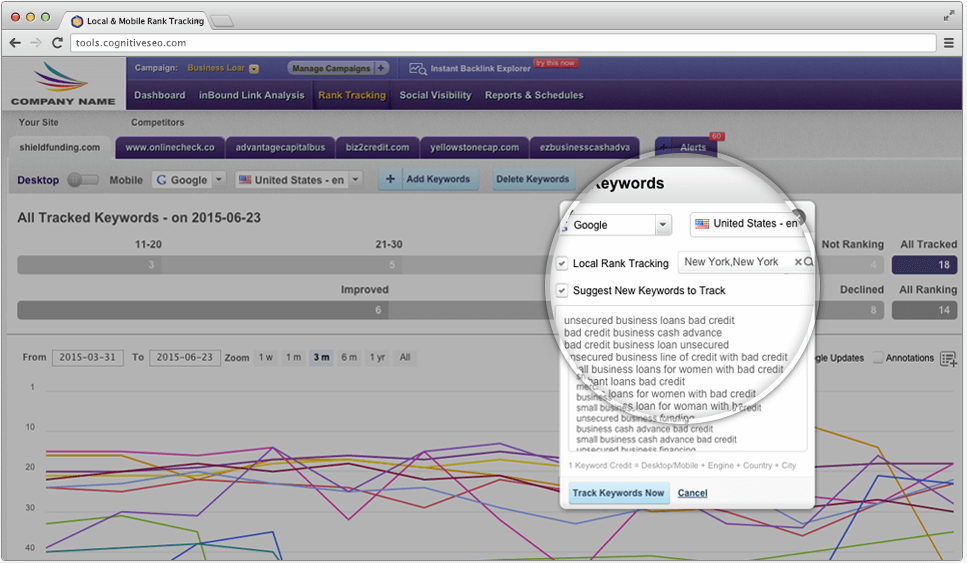Reload the page with the refresh icon
The height and width of the screenshot is (563, 967).
pos(57,43)
